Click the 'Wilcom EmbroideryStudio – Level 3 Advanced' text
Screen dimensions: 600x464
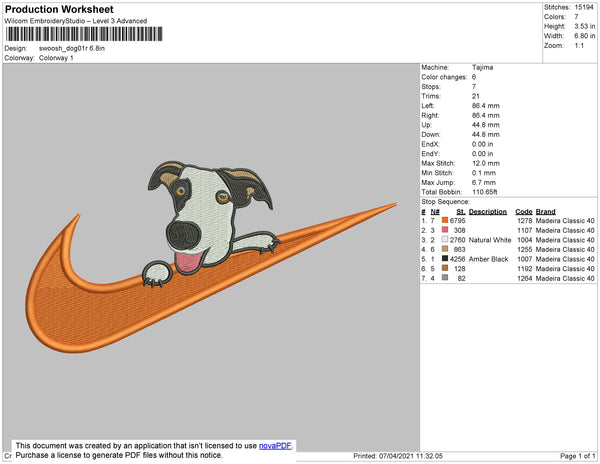point(76,21)
